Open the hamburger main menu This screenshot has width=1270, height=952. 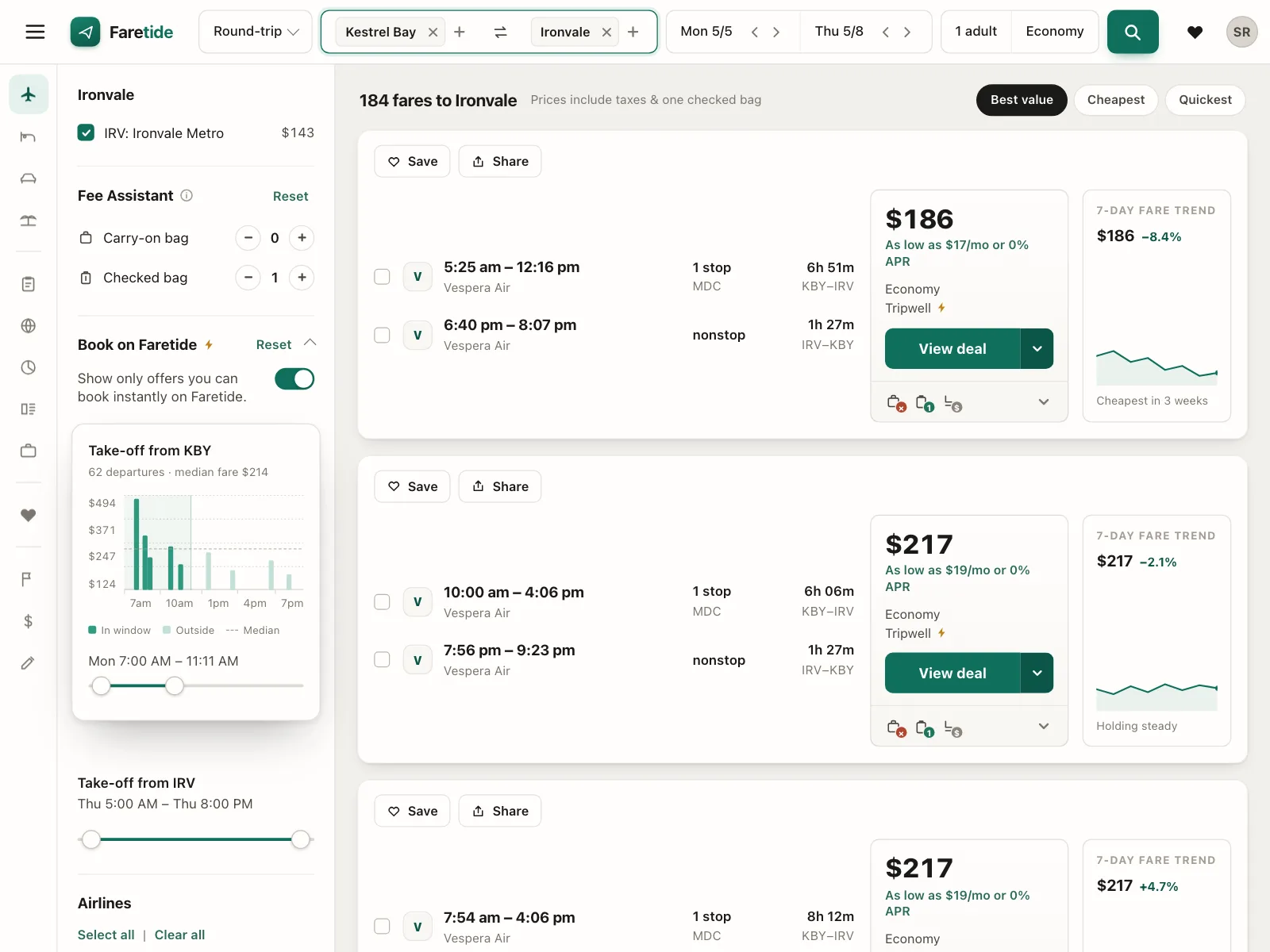tap(35, 32)
